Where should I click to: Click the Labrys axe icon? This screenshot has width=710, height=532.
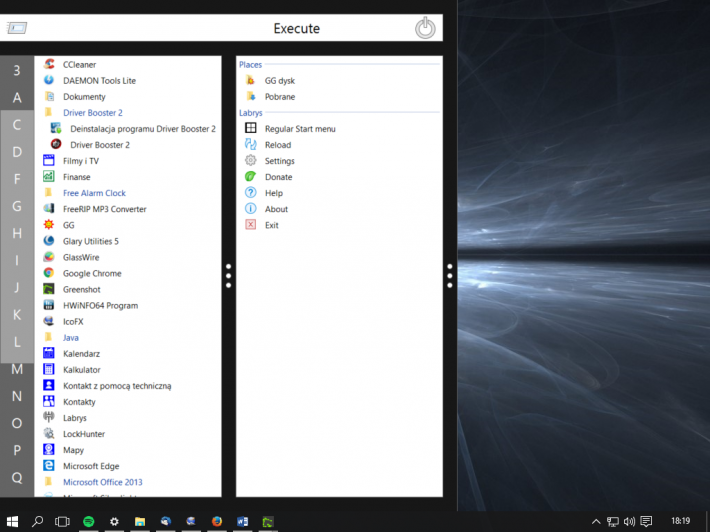[49, 417]
